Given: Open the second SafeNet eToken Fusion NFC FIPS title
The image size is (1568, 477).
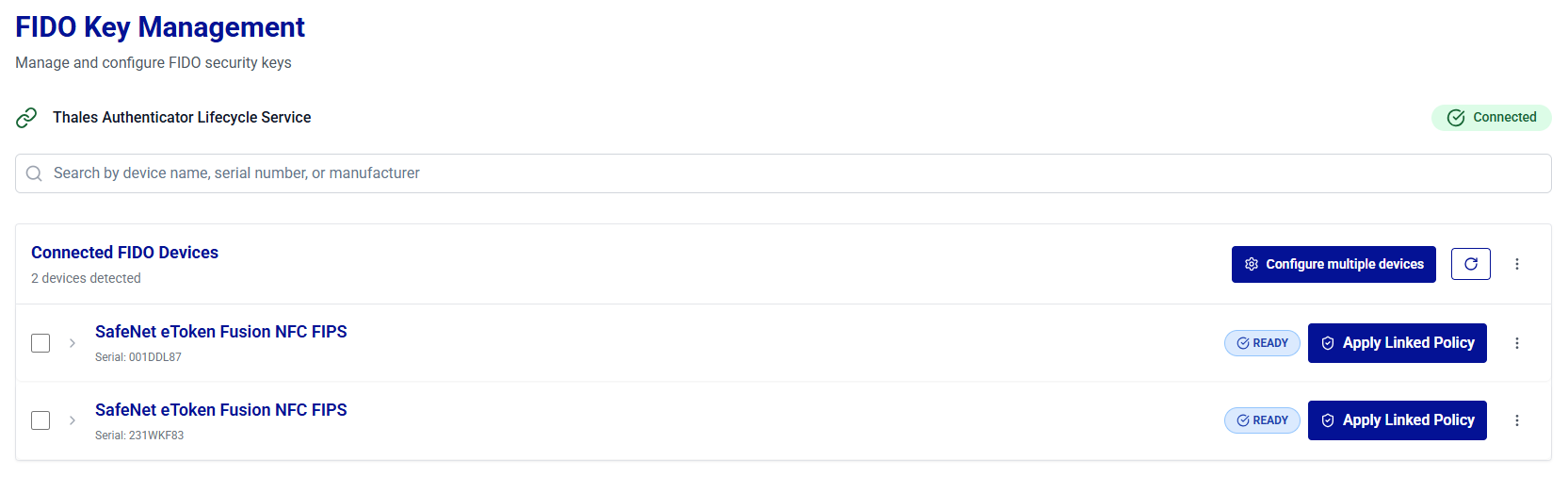Looking at the screenshot, I should point(220,410).
